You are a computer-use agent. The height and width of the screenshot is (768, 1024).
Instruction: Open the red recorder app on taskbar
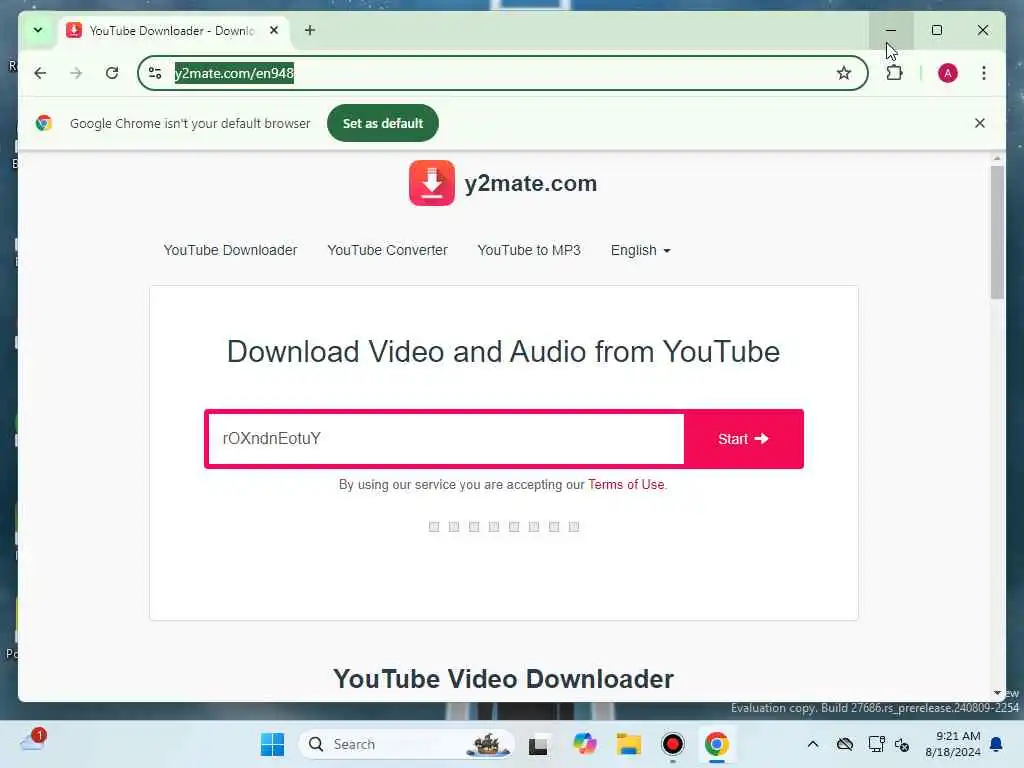[x=673, y=744]
